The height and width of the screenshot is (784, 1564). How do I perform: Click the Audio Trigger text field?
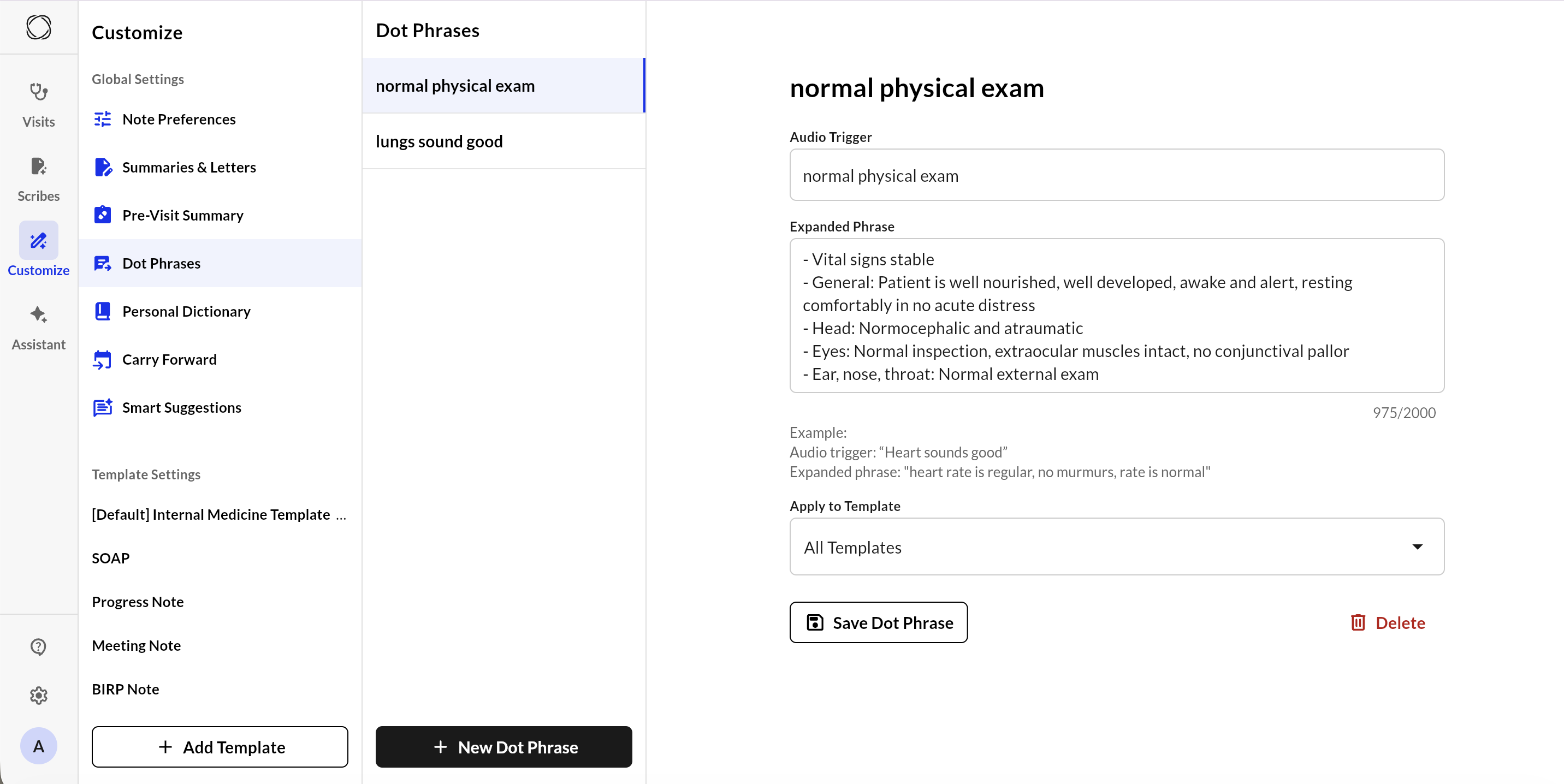pos(1116,175)
